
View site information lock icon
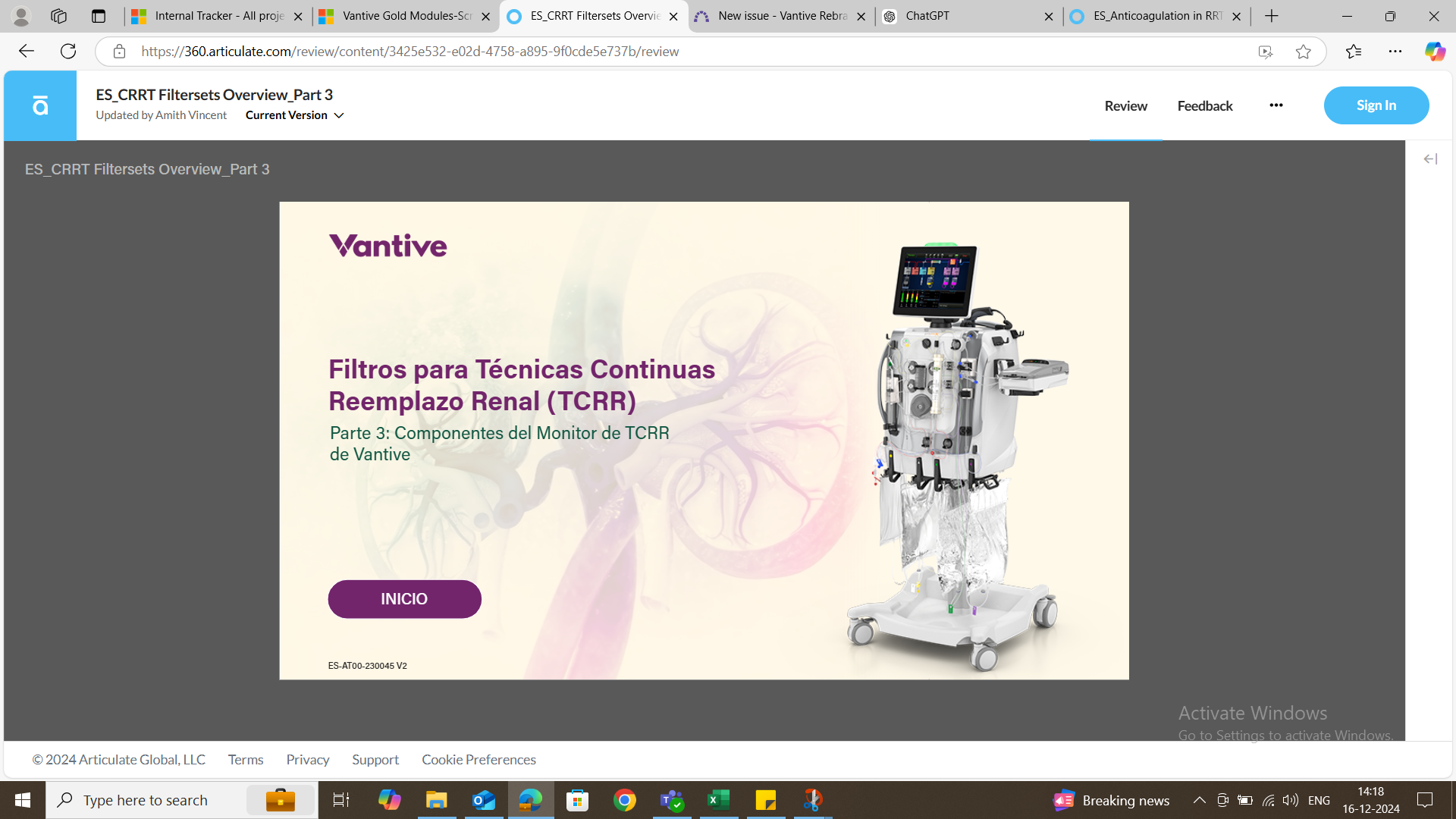(x=119, y=52)
